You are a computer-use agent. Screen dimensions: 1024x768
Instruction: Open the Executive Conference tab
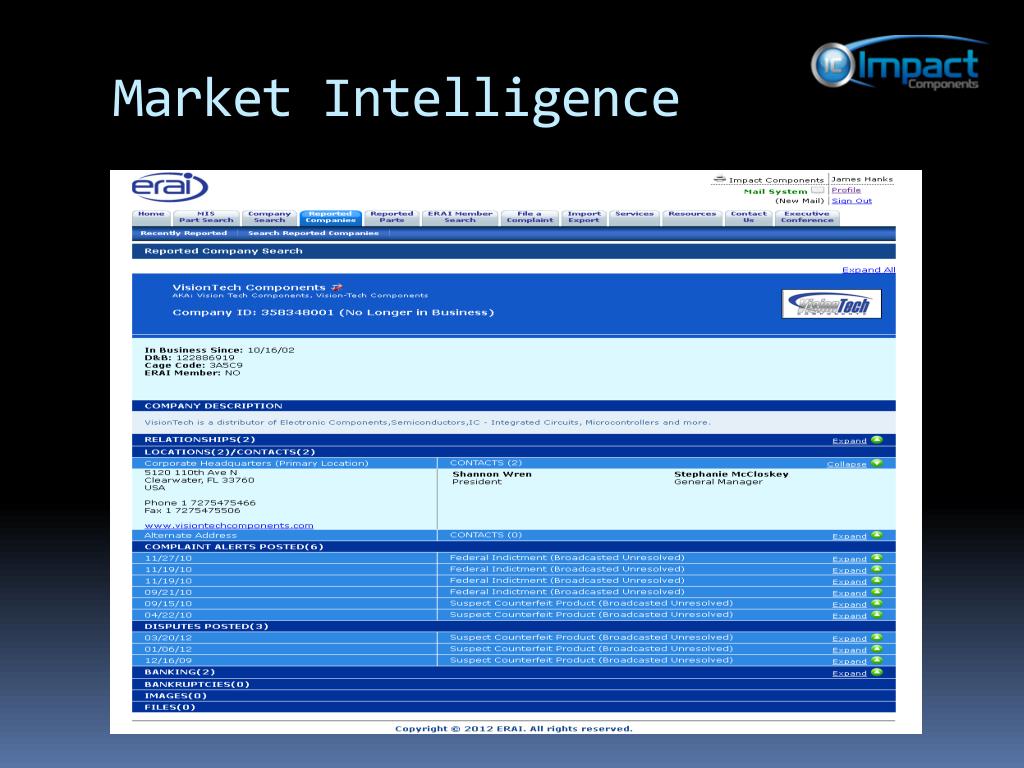[x=807, y=217]
